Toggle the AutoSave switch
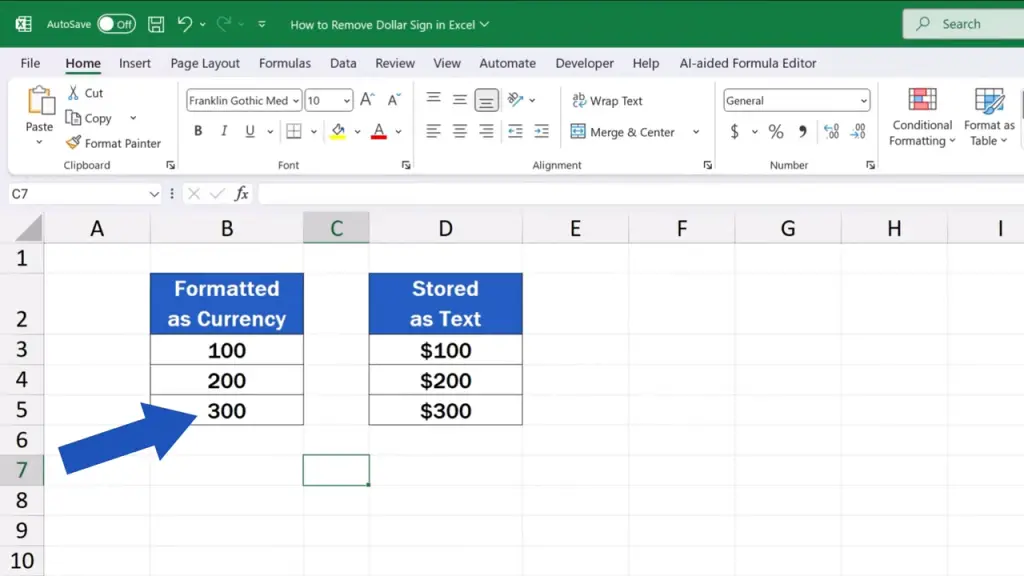This screenshot has height=576, width=1024. tap(116, 24)
